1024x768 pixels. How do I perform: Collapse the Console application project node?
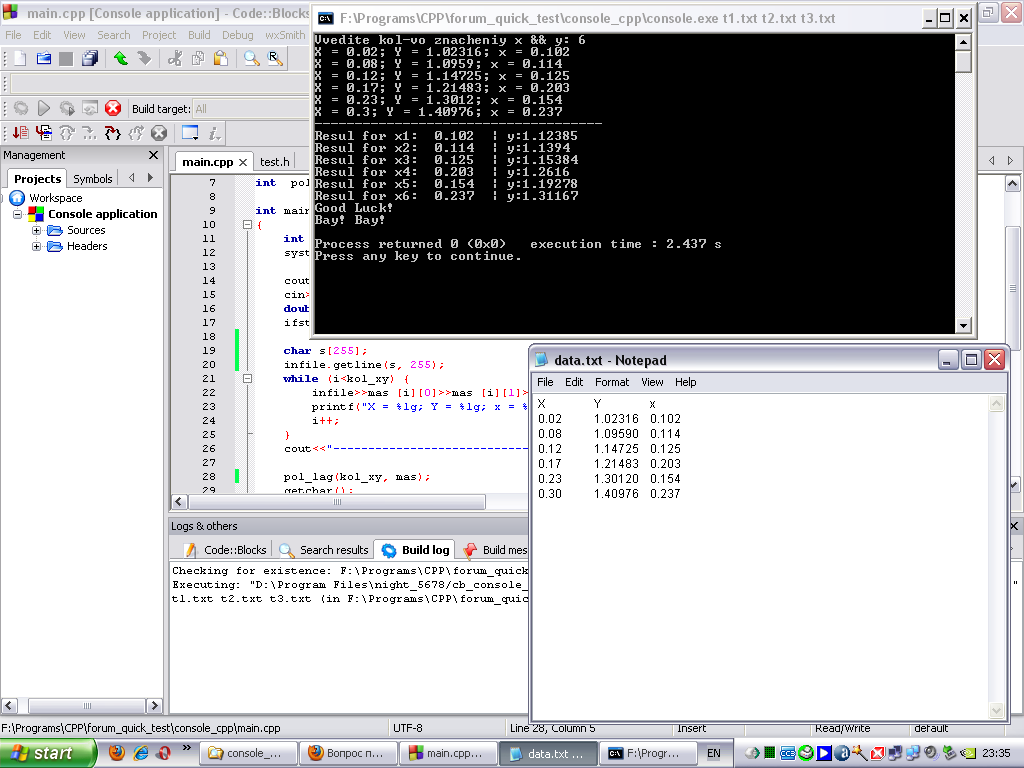click(17, 214)
